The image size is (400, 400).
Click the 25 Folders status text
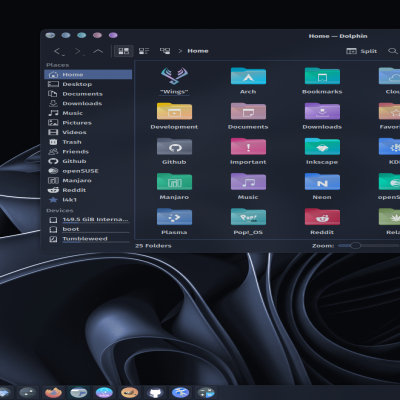tap(153, 246)
